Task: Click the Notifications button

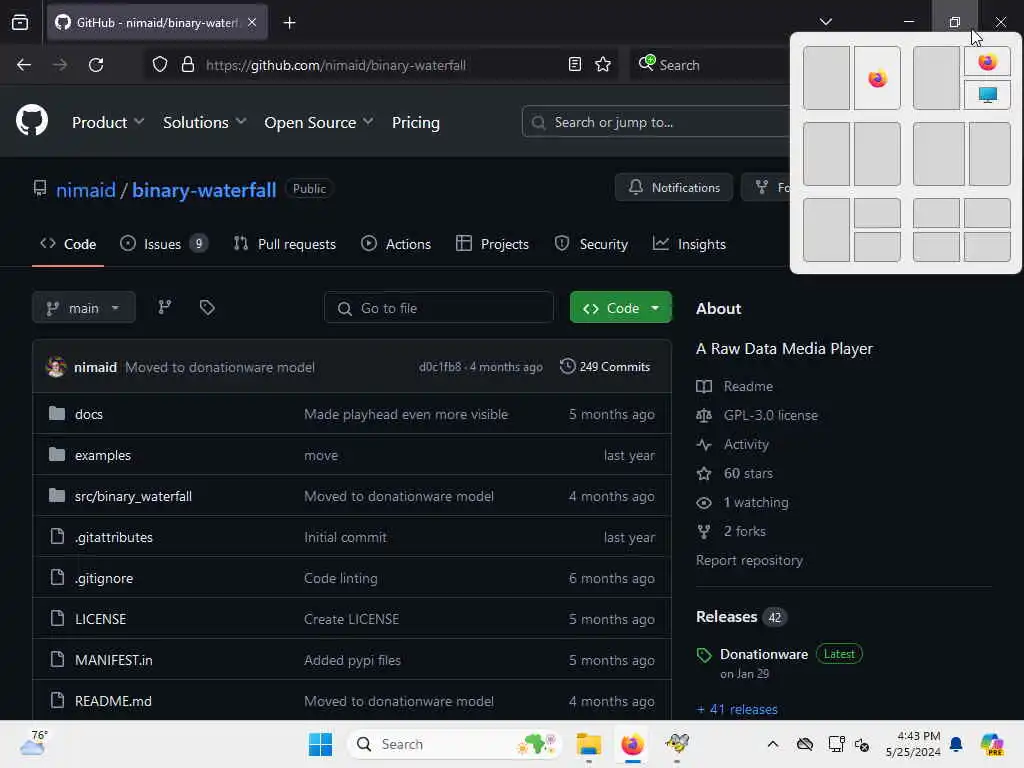Action: point(674,187)
